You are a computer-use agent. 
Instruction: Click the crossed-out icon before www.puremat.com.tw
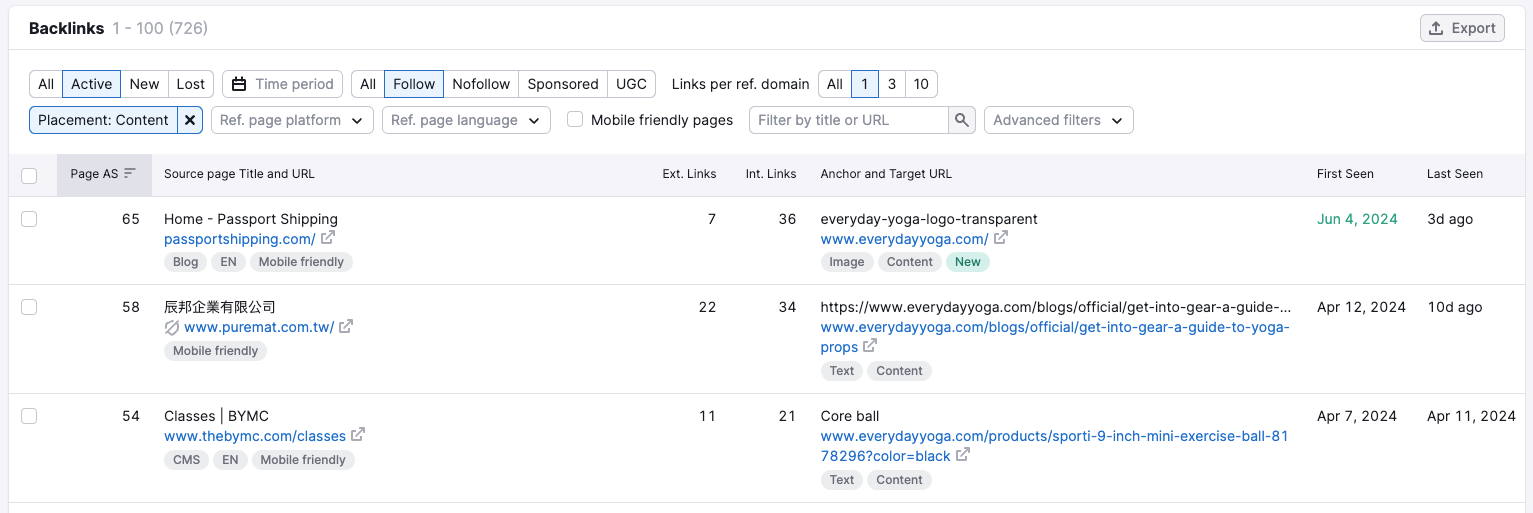tap(172, 327)
